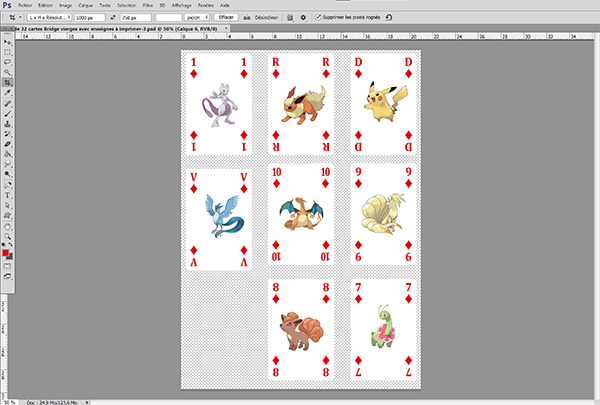Open the Sélection menu
The image size is (600, 405).
(127, 5)
